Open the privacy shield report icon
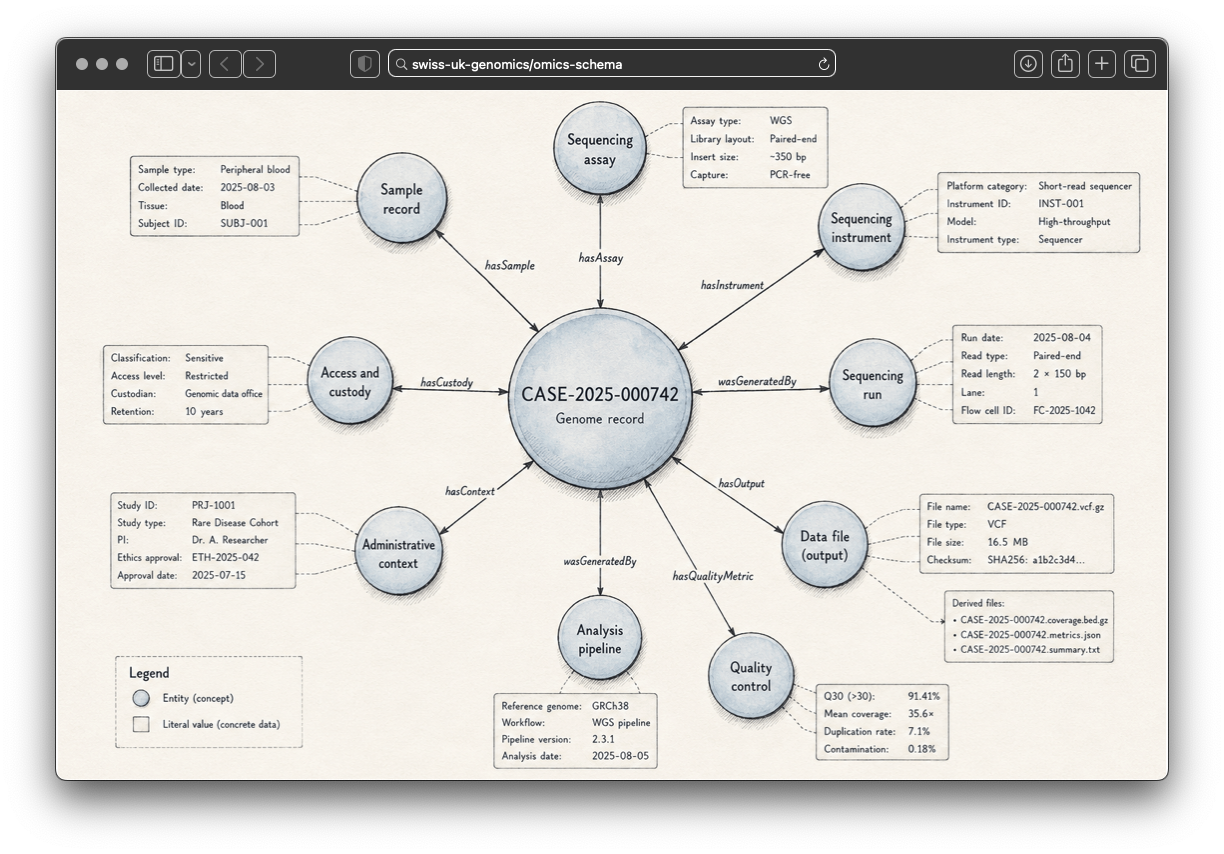Screen dimensions: 1224x854 [x=365, y=64]
